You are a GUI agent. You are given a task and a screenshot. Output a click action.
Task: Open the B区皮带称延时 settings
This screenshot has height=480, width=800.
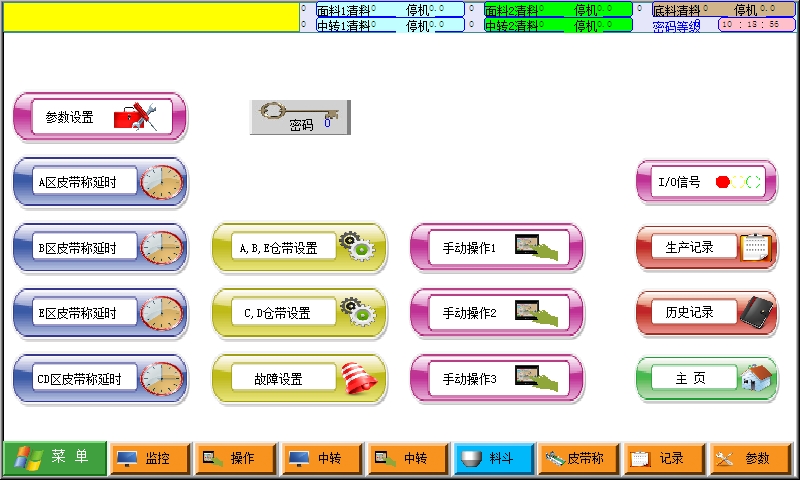(78, 248)
